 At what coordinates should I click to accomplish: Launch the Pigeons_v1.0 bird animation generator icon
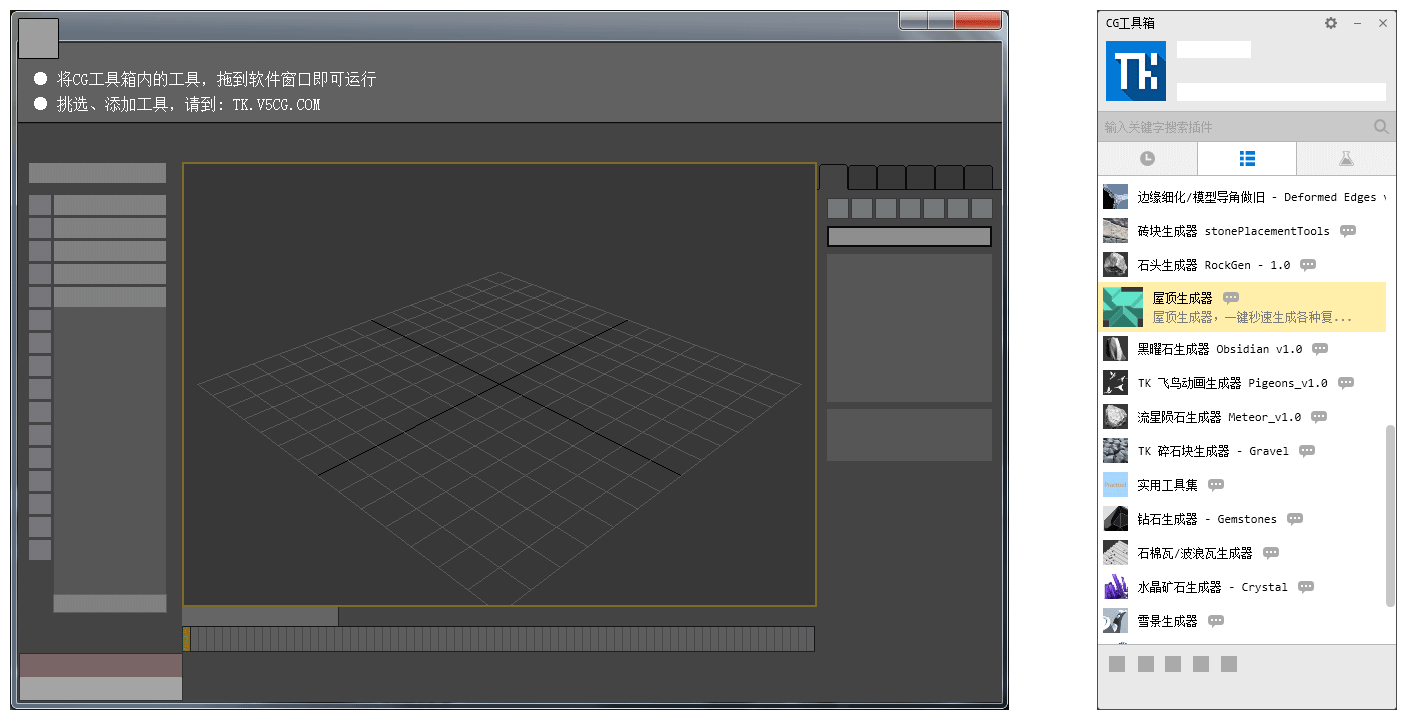point(1114,382)
